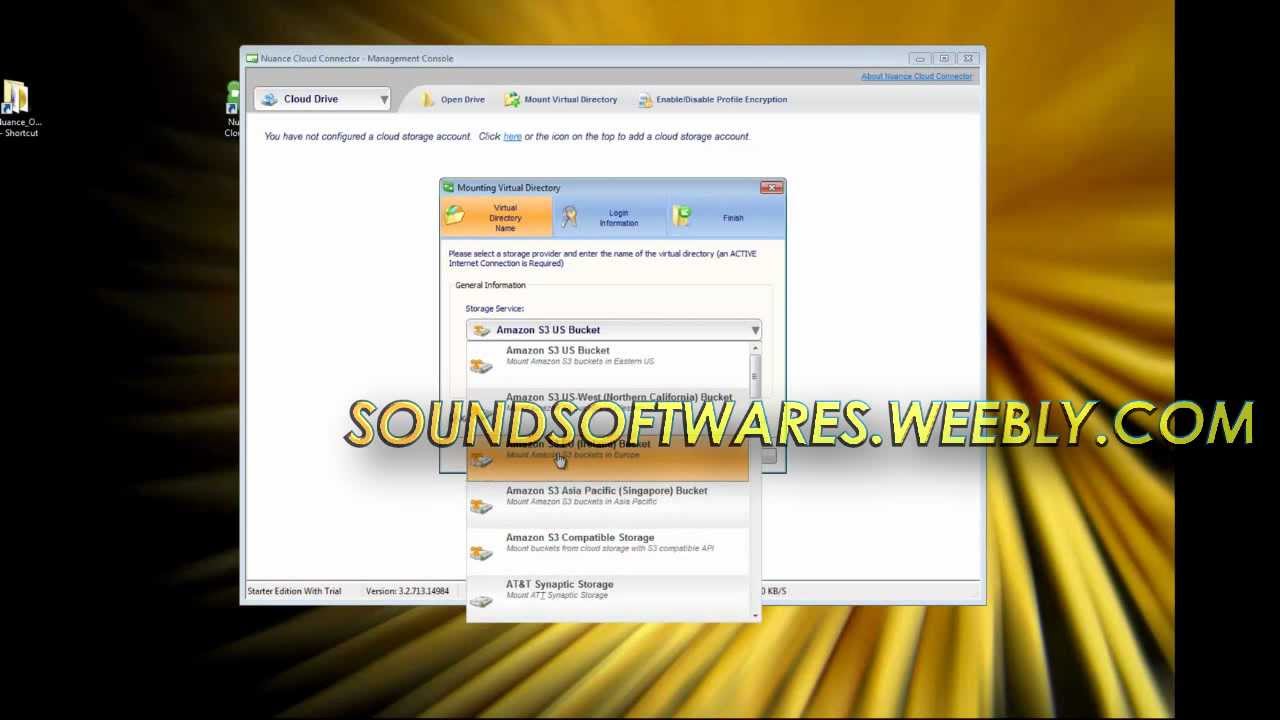1280x720 pixels.
Task: Click the storage list scrollbar down arrow
Action: (755, 615)
